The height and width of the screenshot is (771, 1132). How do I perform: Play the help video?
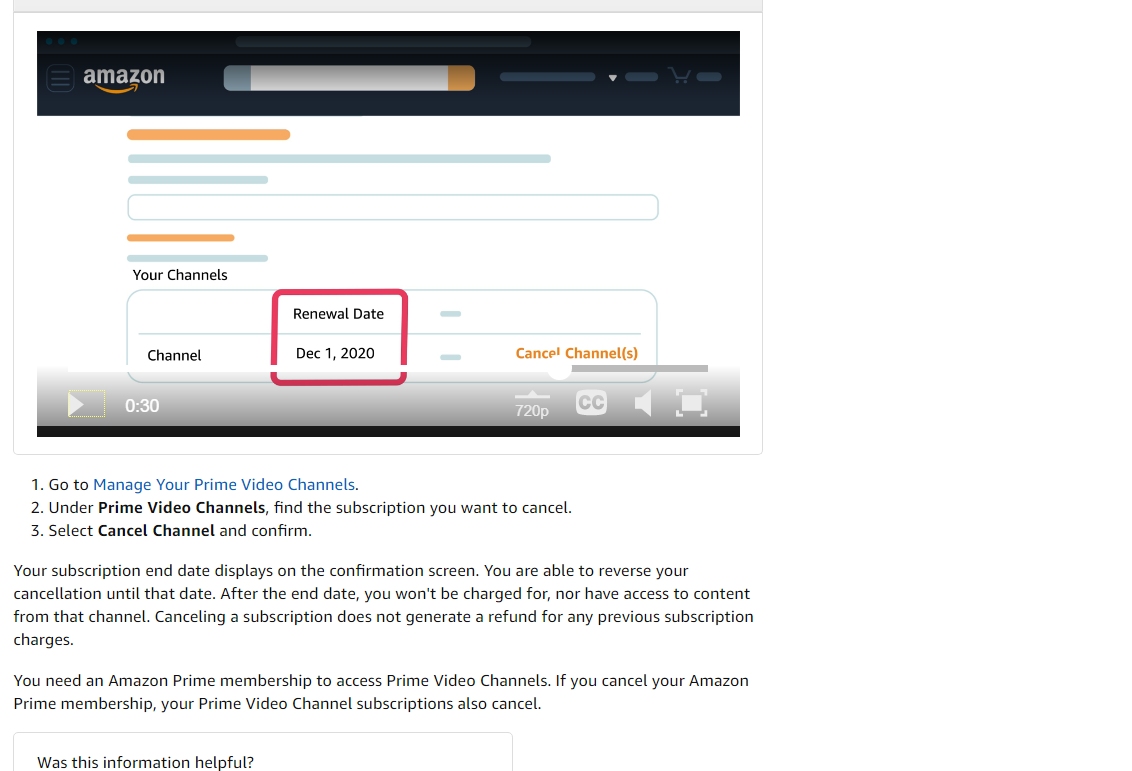[86, 404]
